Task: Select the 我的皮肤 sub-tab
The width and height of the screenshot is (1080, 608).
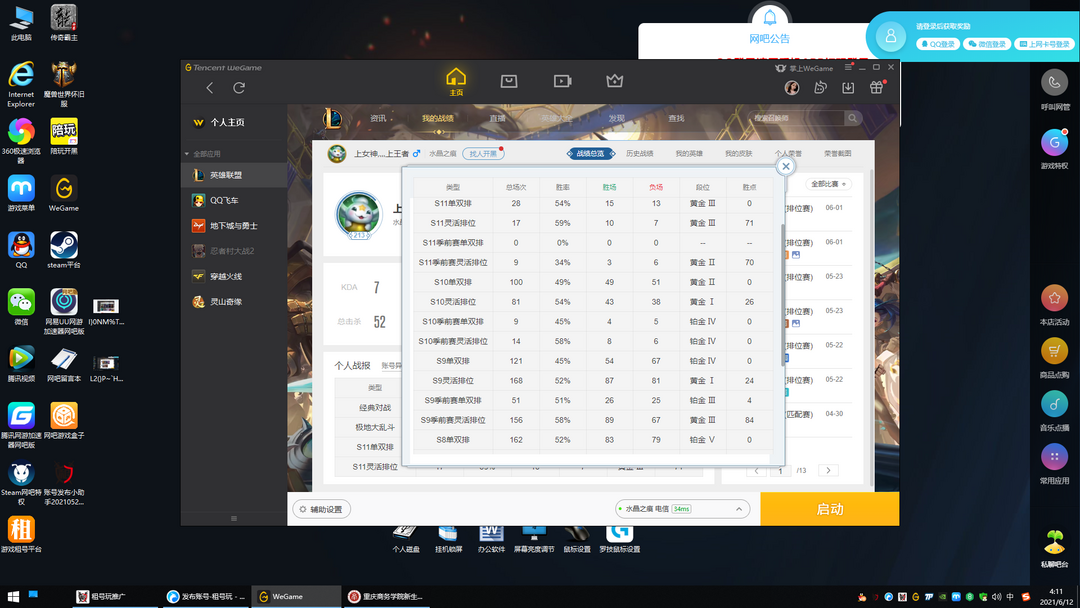Action: tap(738, 154)
